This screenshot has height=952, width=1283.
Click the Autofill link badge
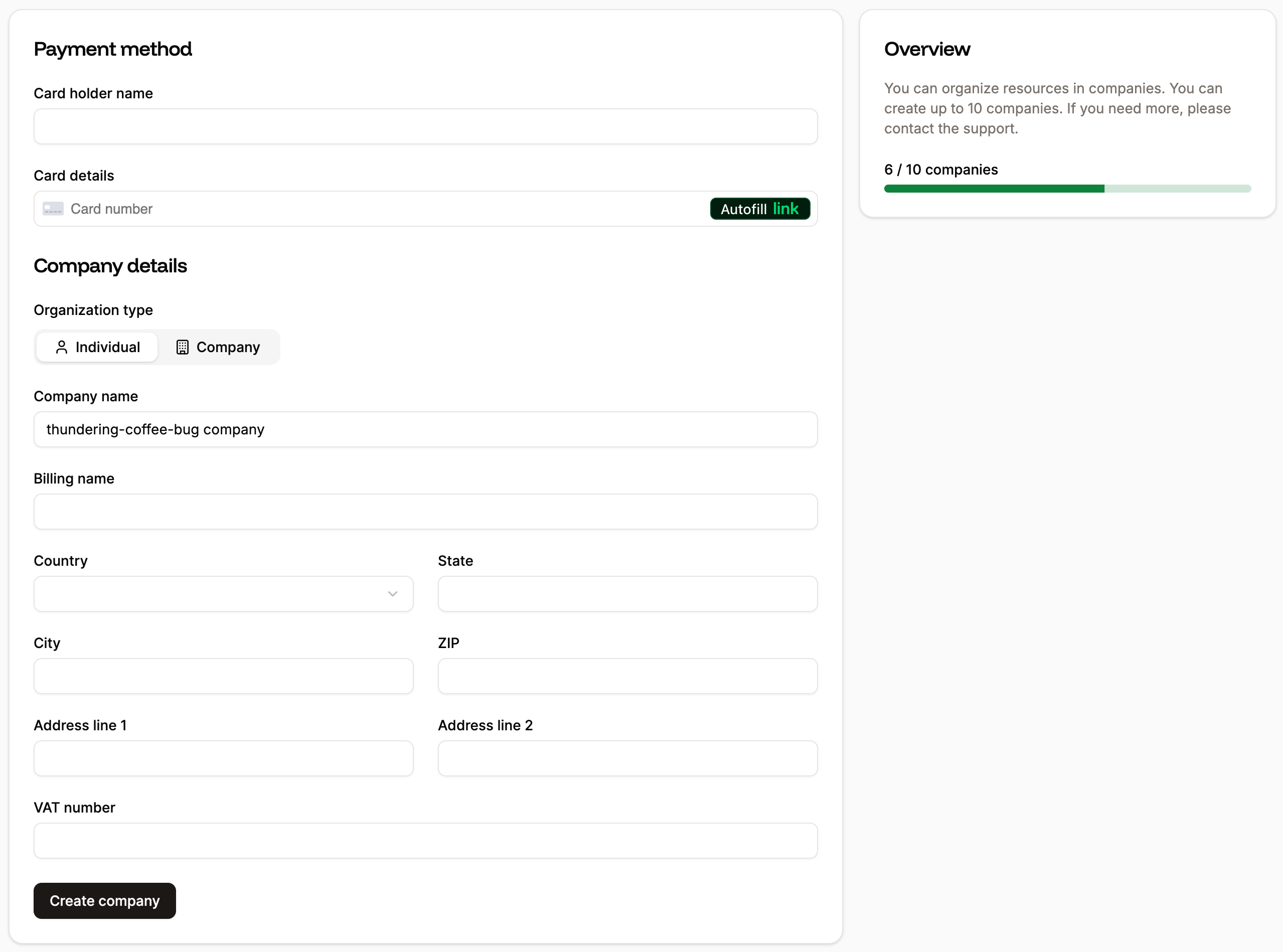click(x=759, y=209)
